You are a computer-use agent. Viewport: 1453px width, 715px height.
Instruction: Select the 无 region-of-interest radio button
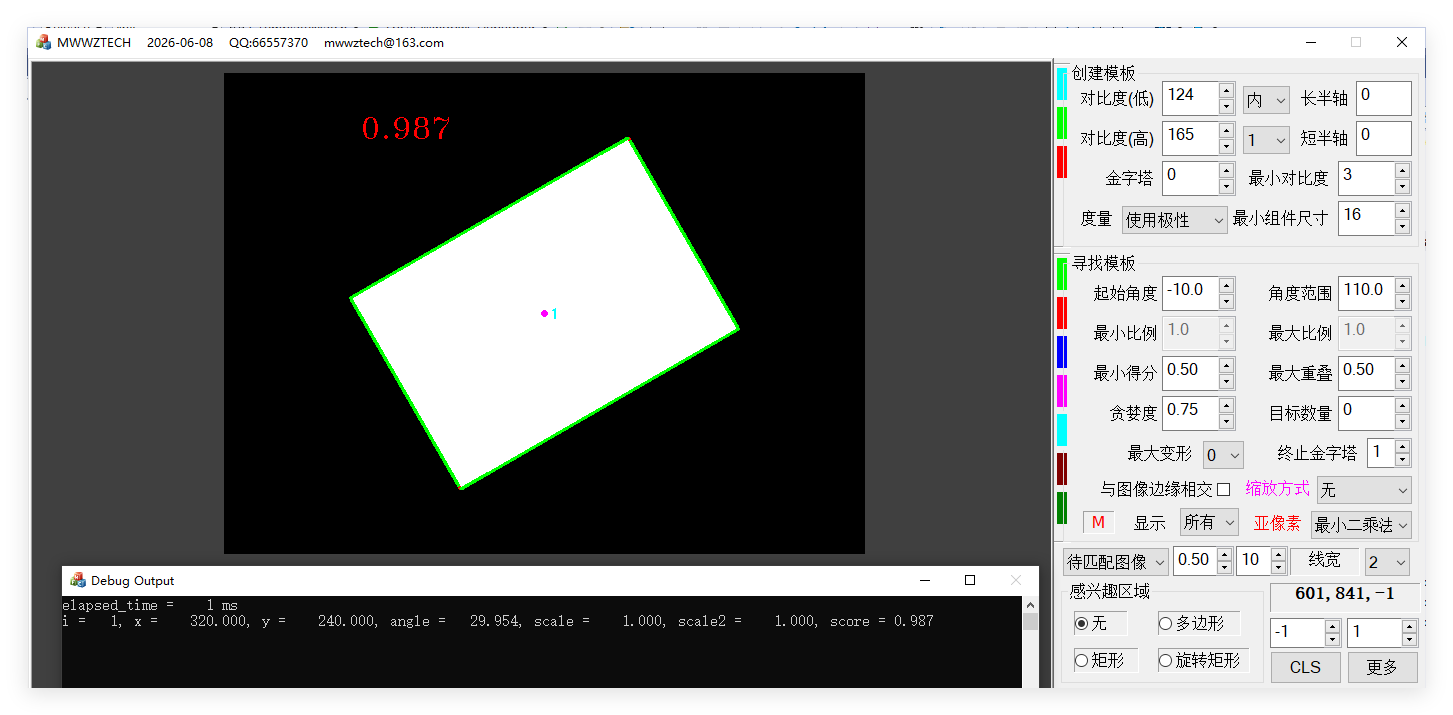point(1081,623)
